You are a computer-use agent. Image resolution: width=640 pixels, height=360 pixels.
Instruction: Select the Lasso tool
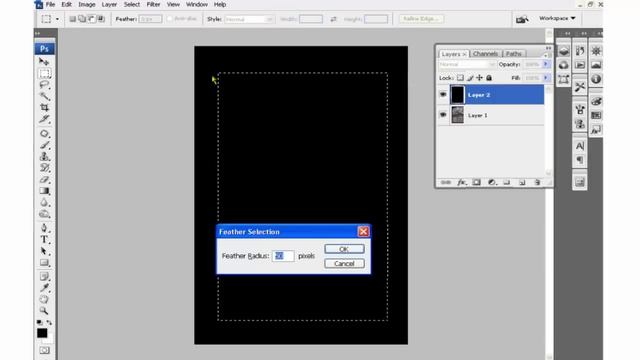44,85
